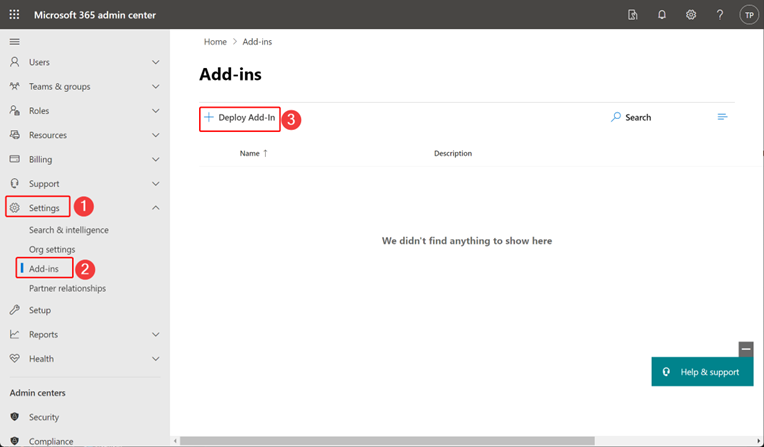Expand the Roles chevron
764x447 pixels.
click(155, 111)
